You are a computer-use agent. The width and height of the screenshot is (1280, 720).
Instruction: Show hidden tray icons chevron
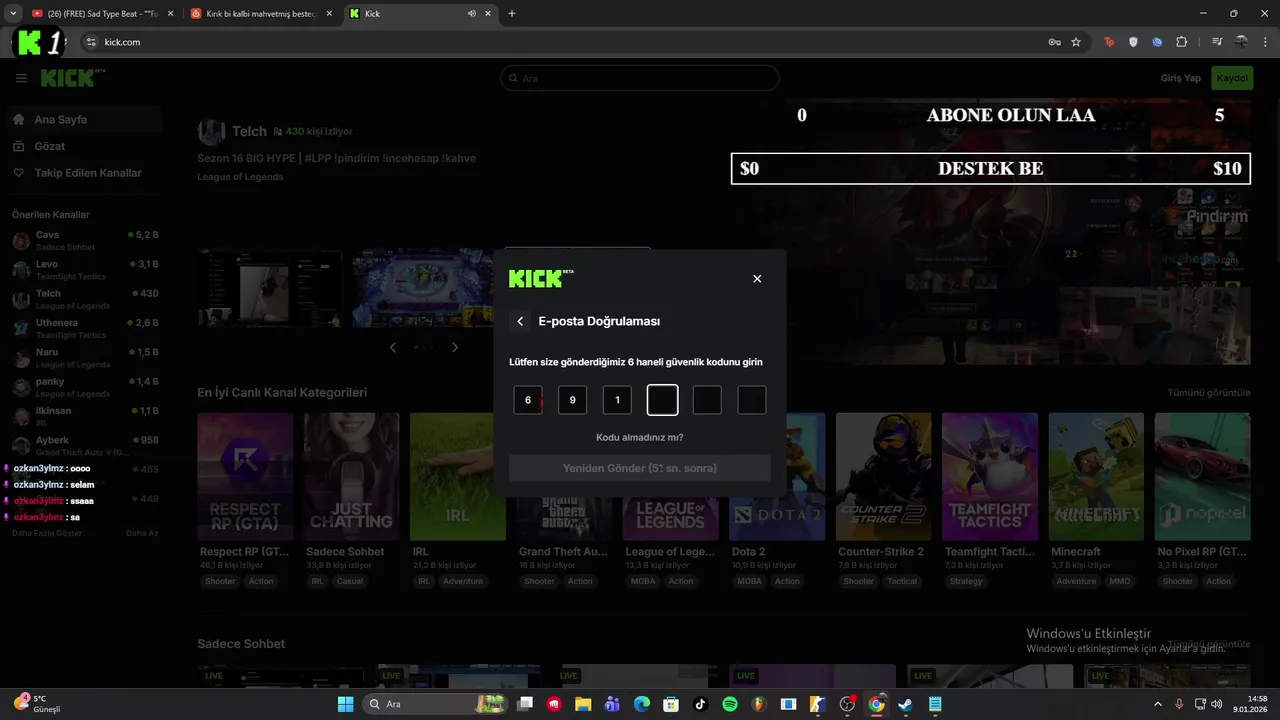[1158, 704]
